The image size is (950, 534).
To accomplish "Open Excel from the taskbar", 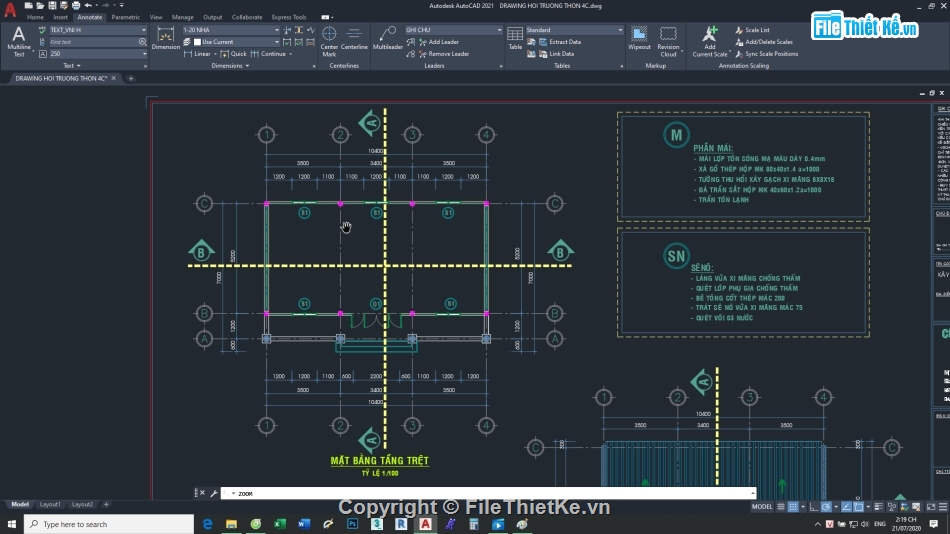I will (x=280, y=524).
